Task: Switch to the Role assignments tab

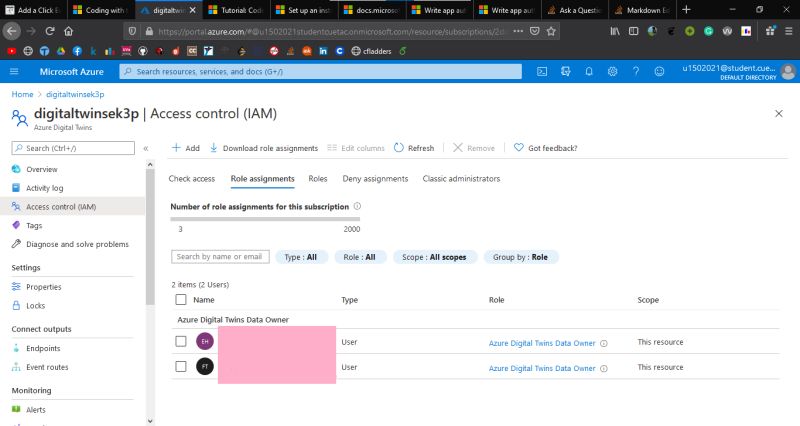Action: click(262, 179)
